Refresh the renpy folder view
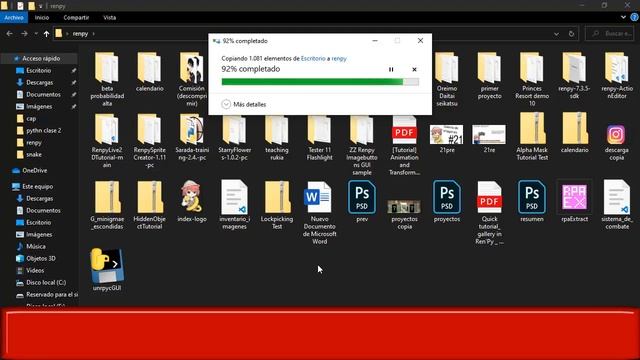This screenshot has width=640, height=360. 571,34
